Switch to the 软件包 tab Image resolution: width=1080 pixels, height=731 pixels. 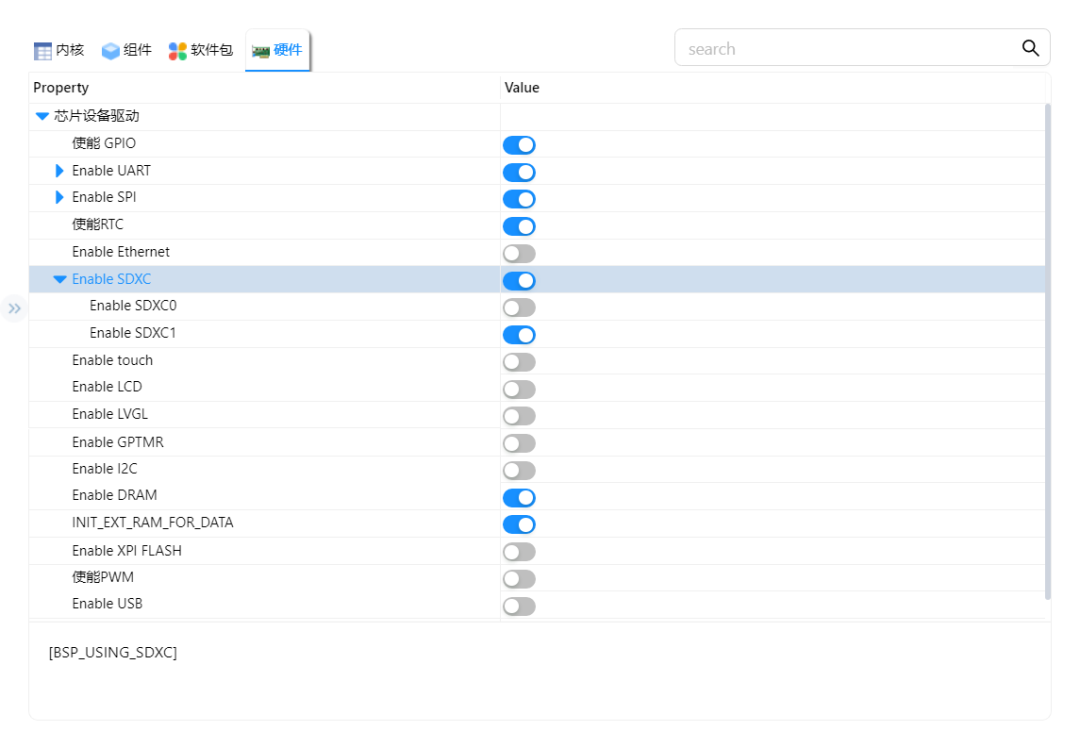tap(200, 50)
